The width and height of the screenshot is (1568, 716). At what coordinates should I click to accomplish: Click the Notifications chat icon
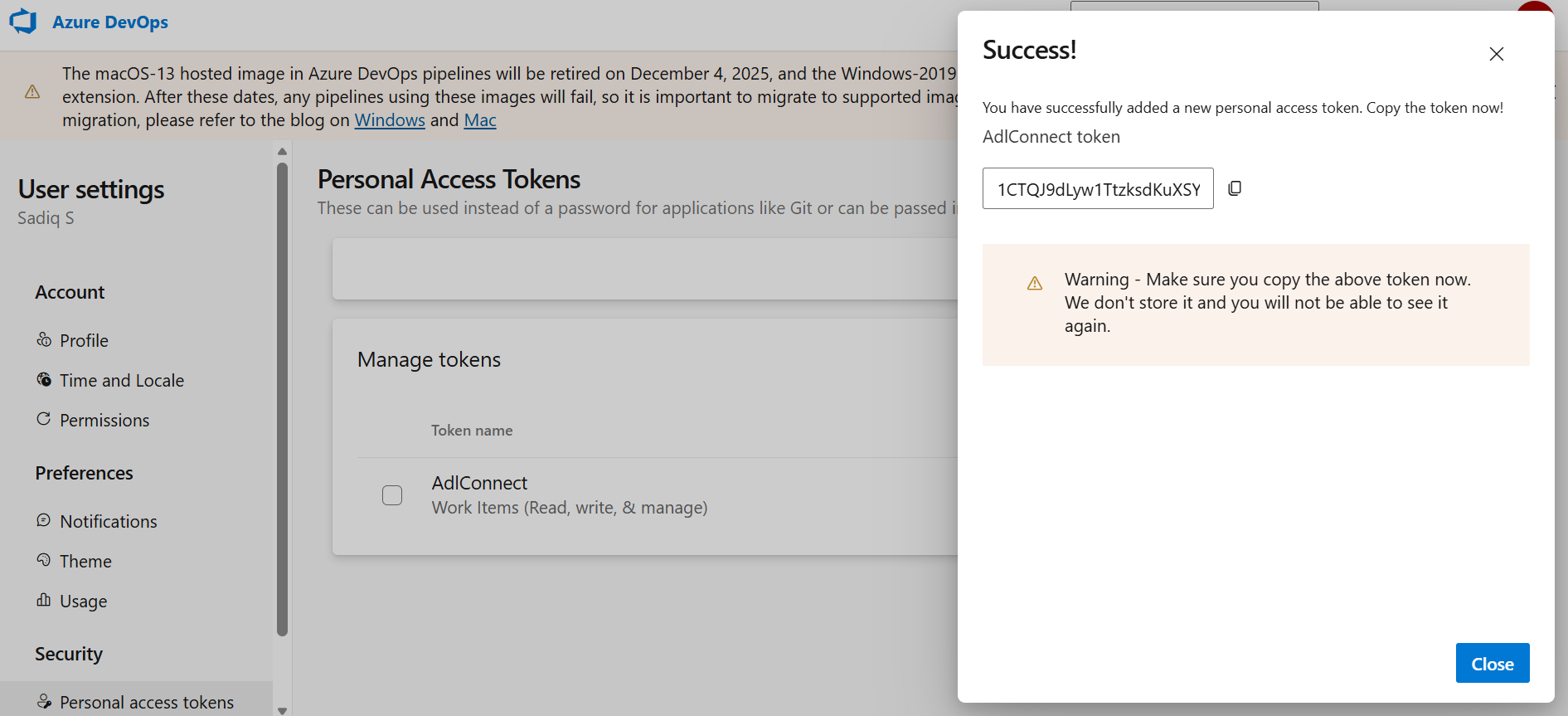point(44,520)
